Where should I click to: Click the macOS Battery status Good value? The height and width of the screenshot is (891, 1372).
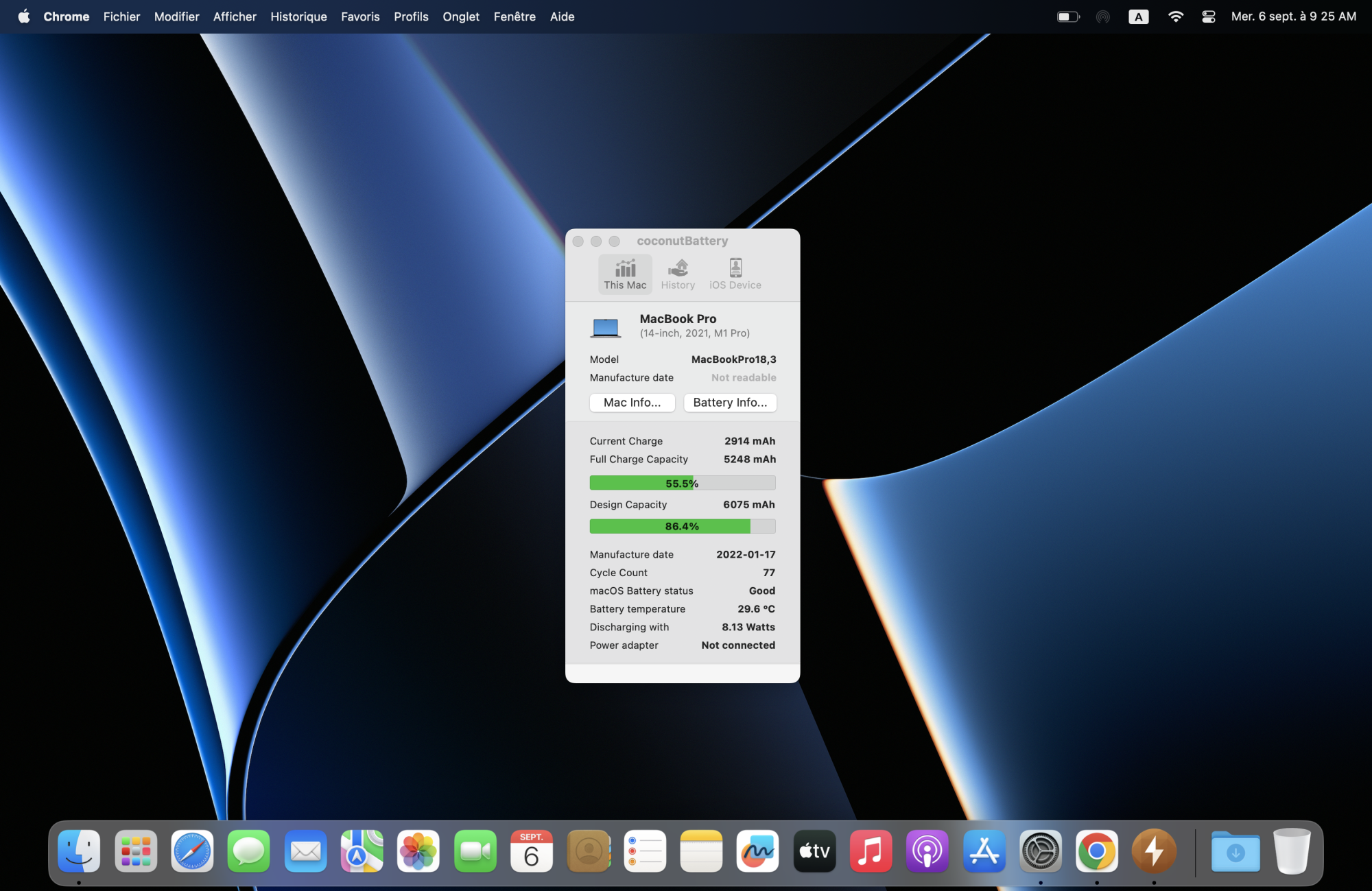(x=762, y=591)
